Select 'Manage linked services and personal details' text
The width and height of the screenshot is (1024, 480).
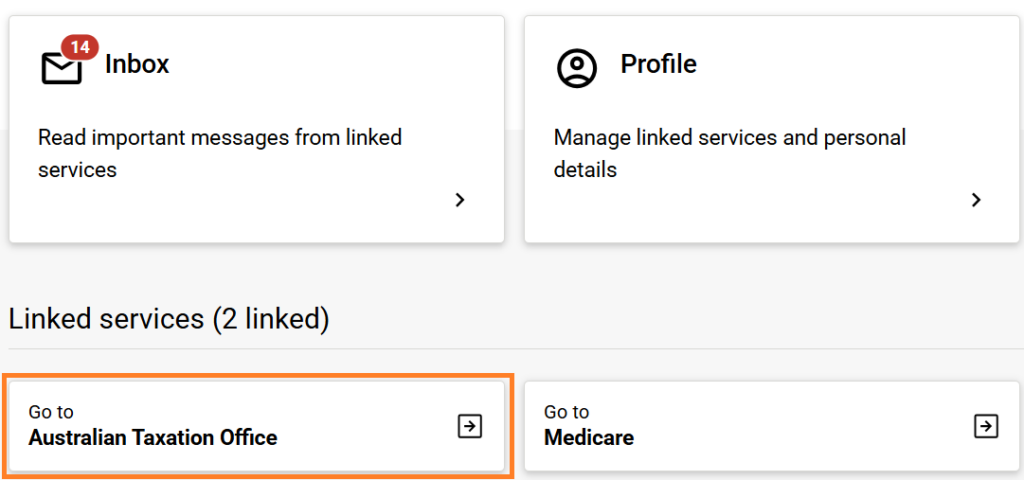730,153
